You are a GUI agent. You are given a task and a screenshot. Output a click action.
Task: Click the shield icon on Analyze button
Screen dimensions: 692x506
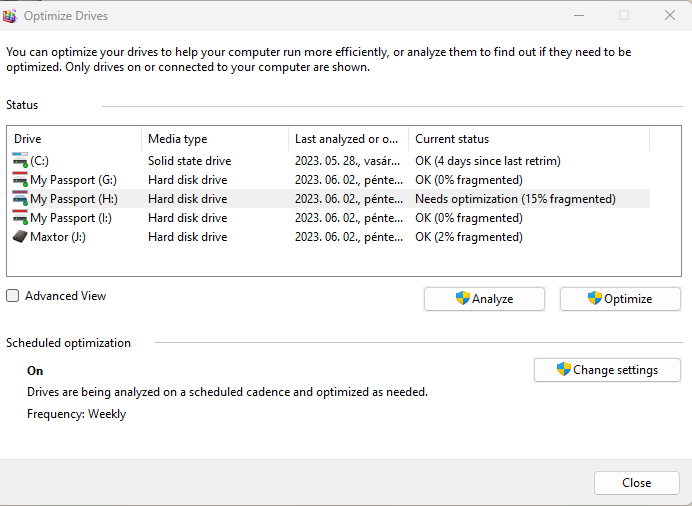tap(463, 298)
